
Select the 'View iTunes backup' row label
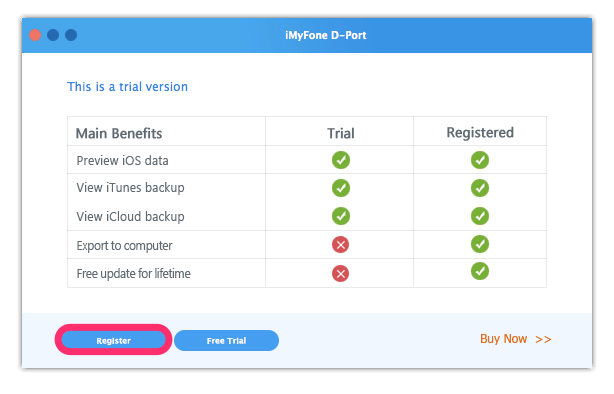coord(130,188)
